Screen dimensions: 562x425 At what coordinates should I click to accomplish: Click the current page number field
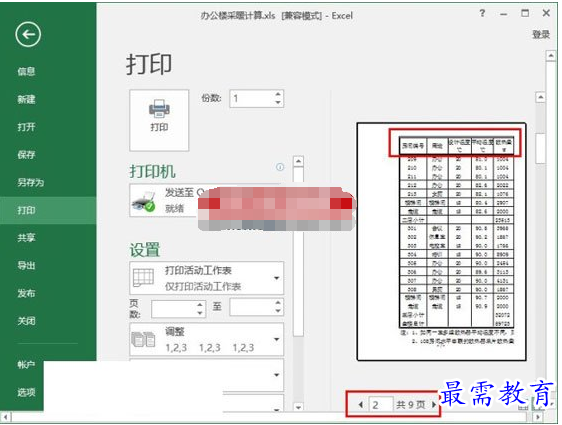pyautogui.click(x=380, y=405)
